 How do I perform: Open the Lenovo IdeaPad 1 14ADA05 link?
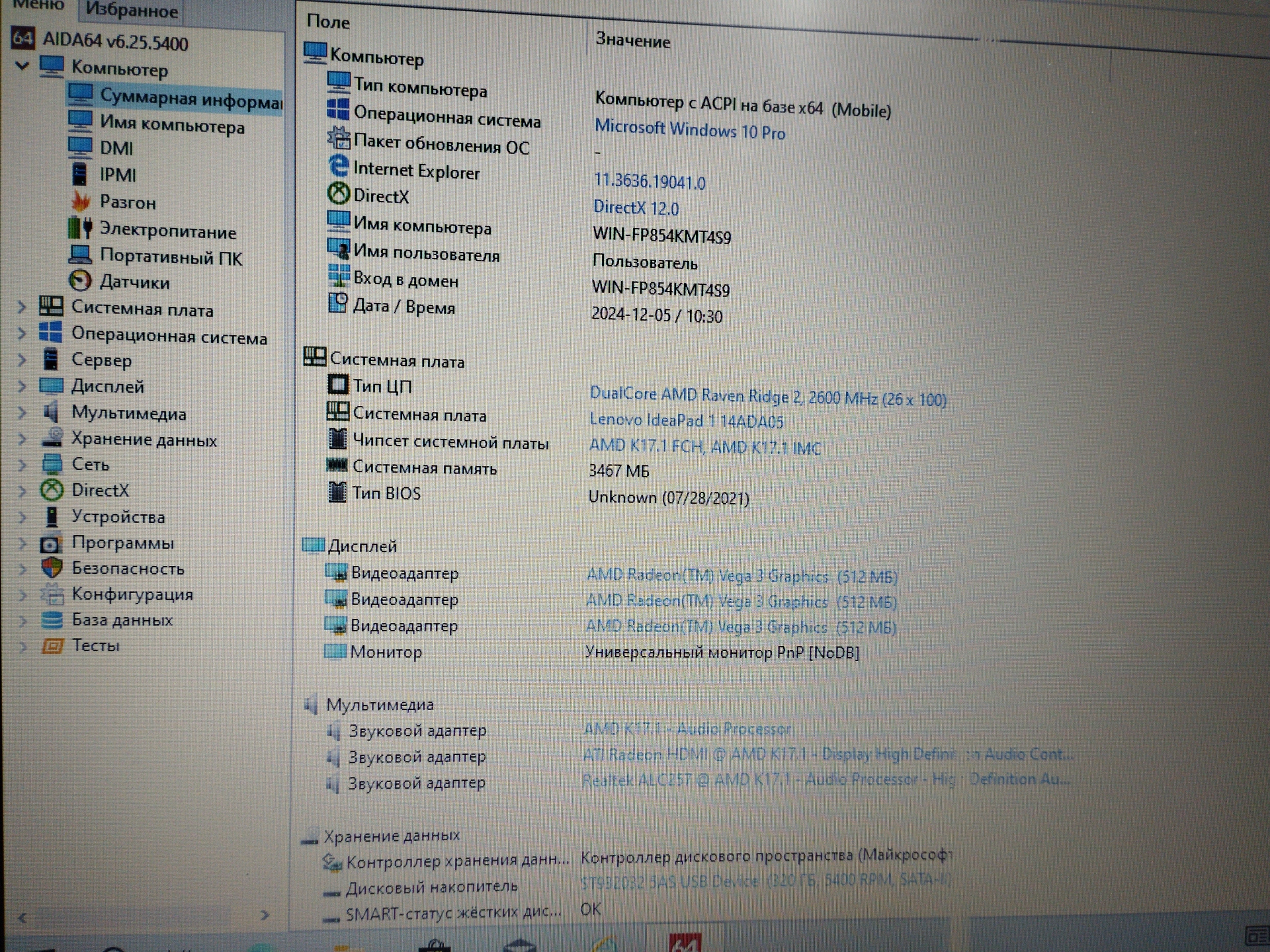point(686,420)
